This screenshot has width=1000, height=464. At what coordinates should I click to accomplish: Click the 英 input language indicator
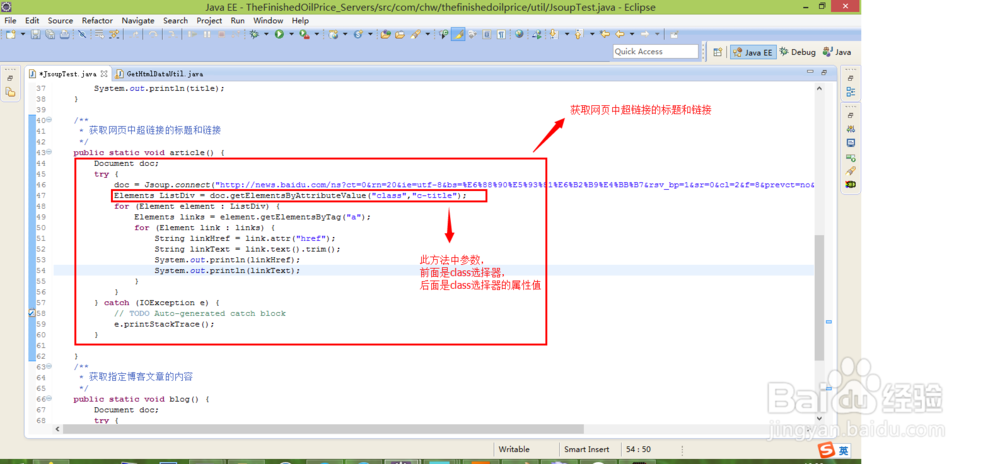tap(843, 450)
